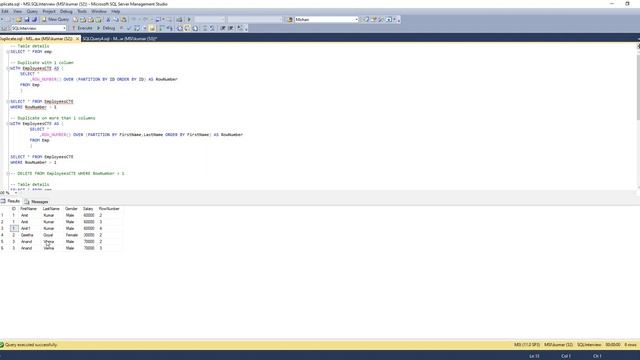Decrease indent of selected lines
The height and width of the screenshot is (360, 640).
(x=223, y=28)
